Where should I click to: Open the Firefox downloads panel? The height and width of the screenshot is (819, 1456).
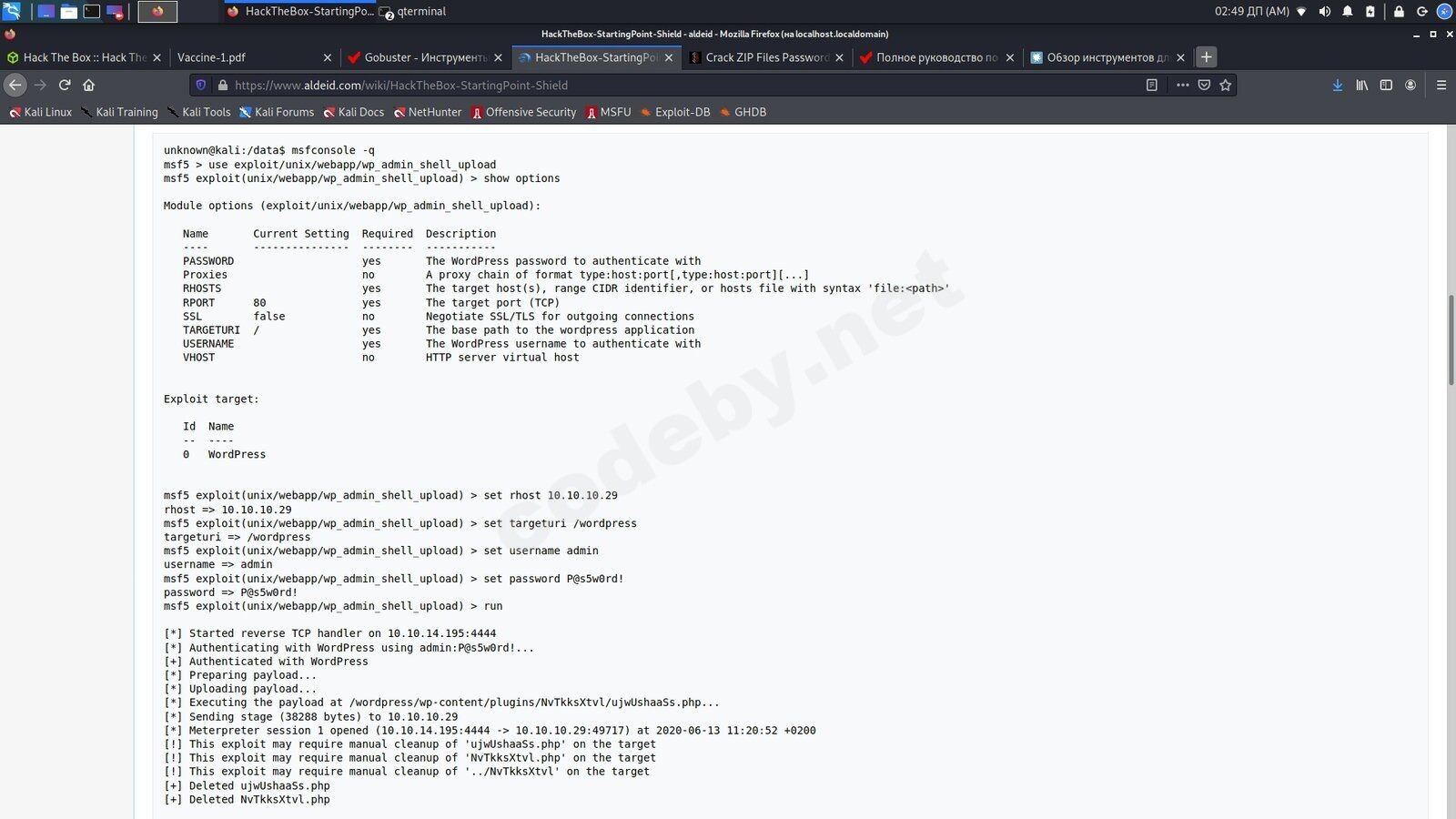(x=1338, y=85)
